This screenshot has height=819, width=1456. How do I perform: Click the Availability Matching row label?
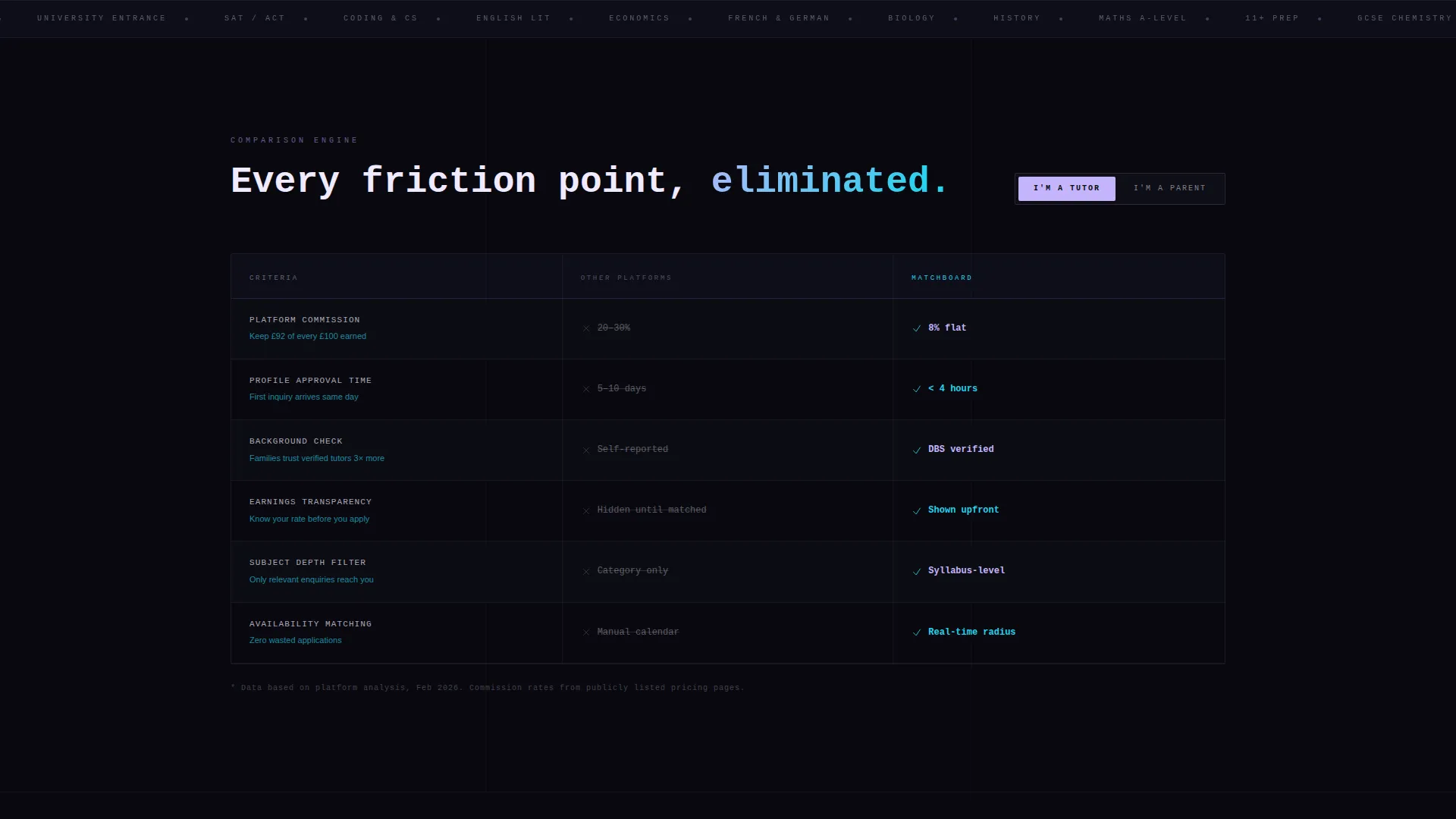pos(311,624)
